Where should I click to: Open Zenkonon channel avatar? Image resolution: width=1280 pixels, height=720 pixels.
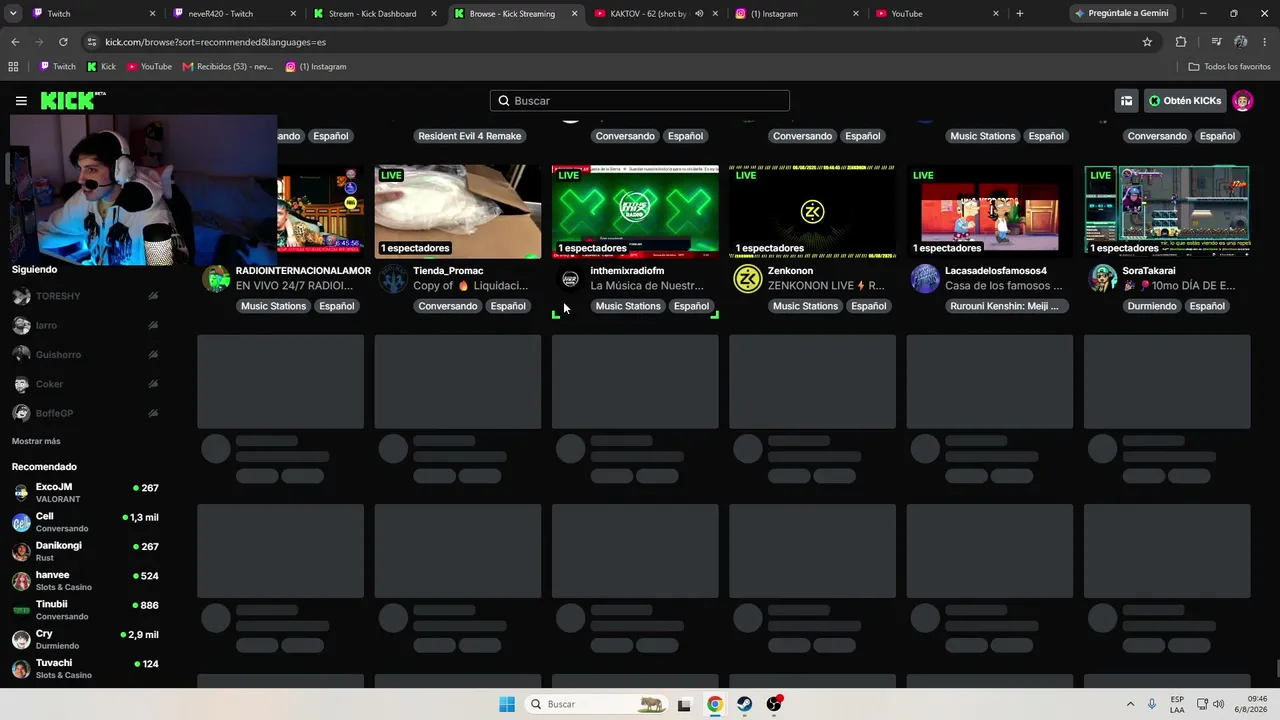click(748, 279)
